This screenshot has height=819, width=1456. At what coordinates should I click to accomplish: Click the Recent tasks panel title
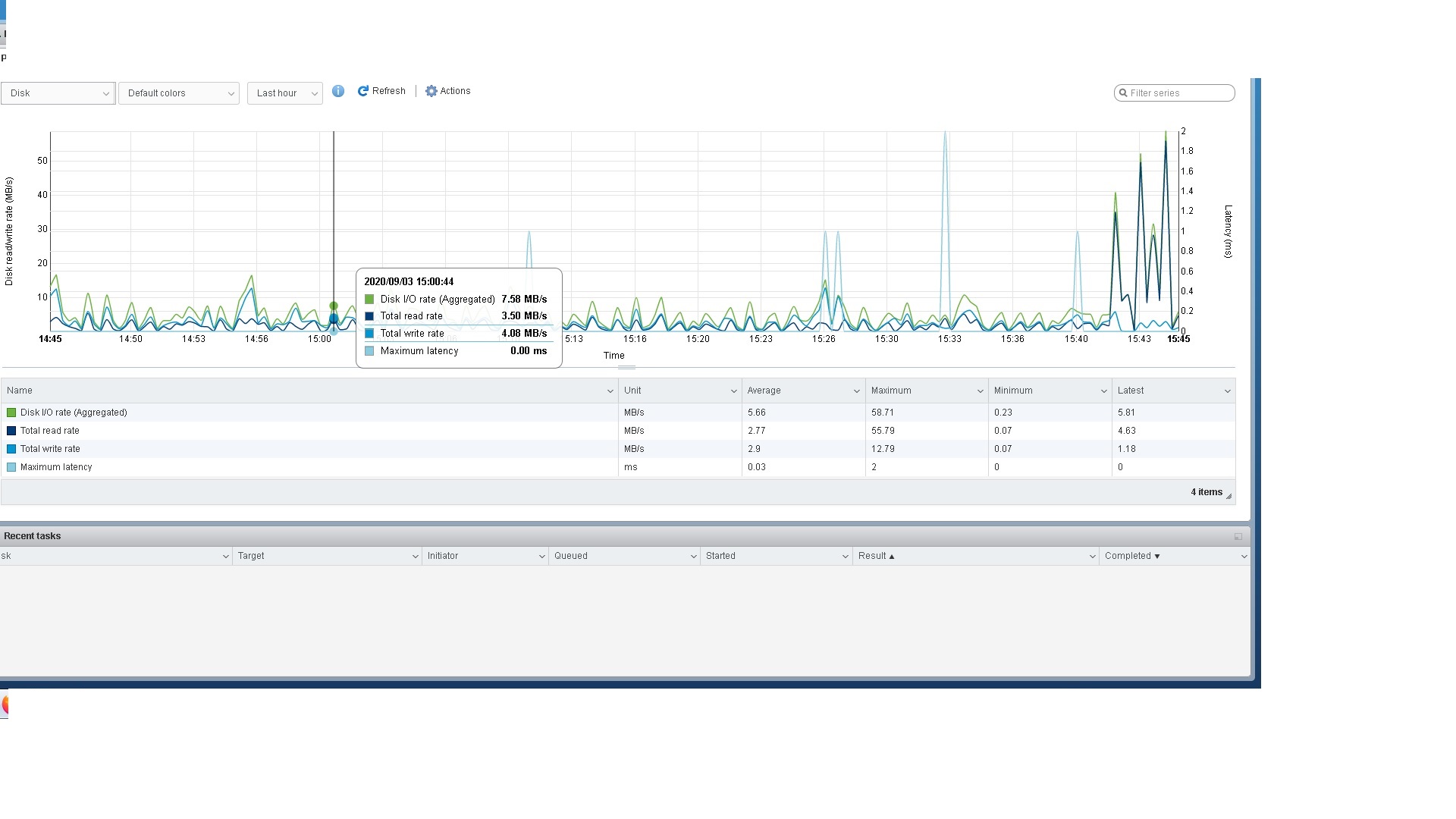(32, 536)
